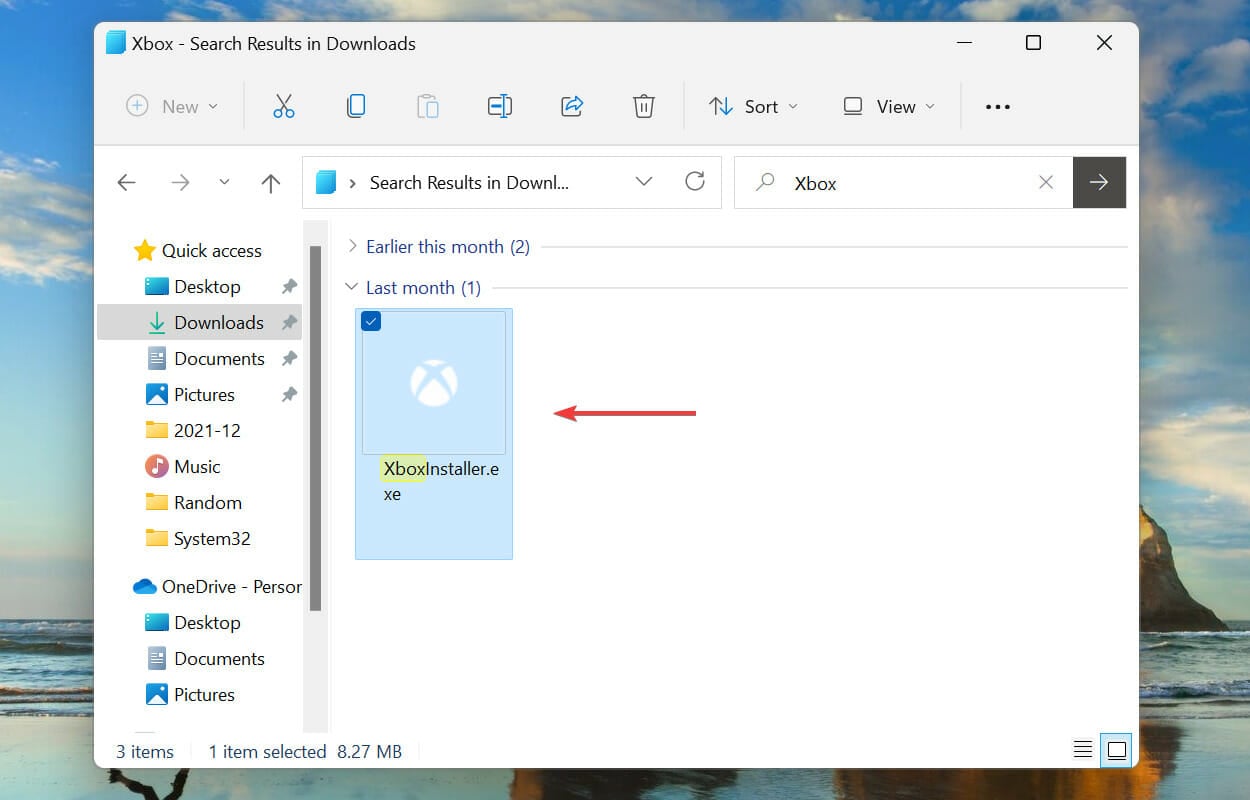
Task: Go forward with the right arrow
Action: pyautogui.click(x=180, y=182)
